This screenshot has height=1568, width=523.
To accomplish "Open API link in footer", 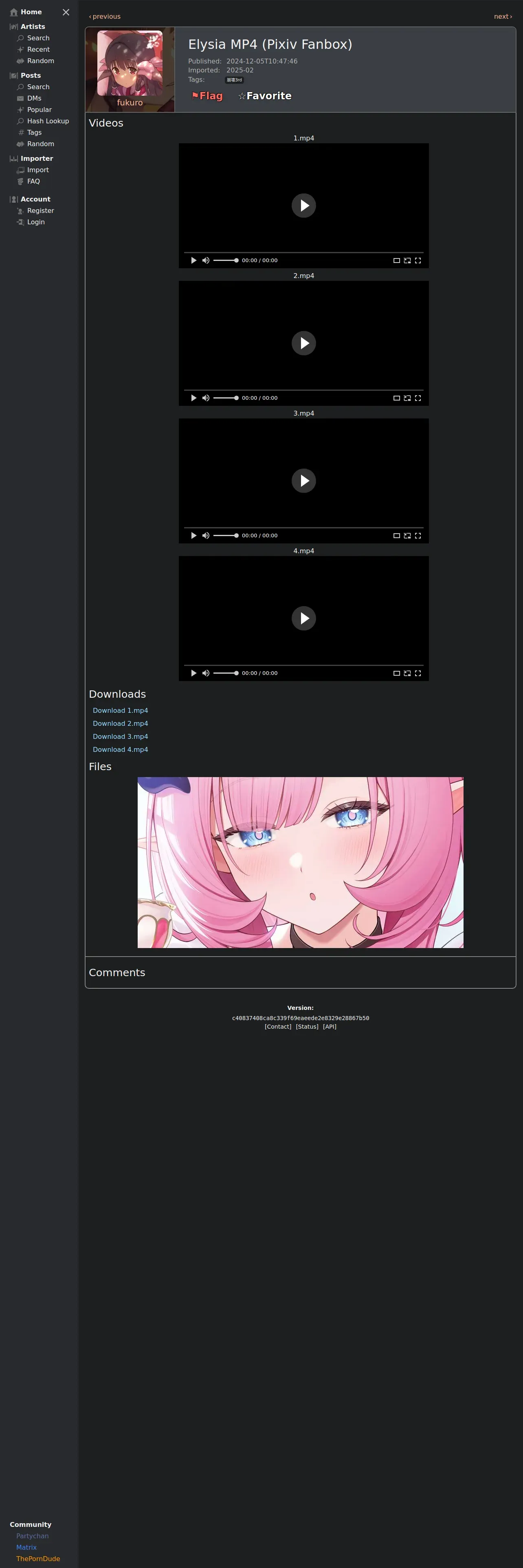I will (x=330, y=1027).
